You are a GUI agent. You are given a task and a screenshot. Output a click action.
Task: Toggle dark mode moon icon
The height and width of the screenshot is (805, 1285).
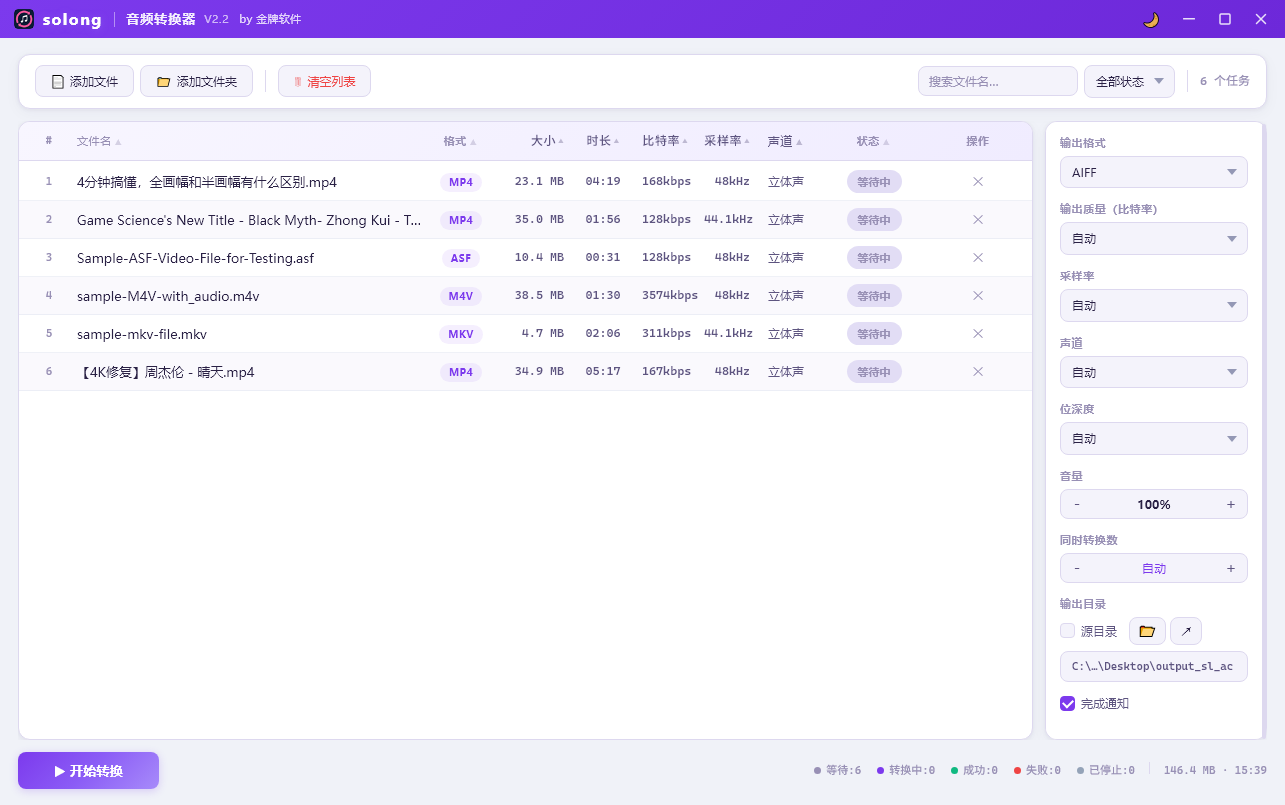1151,20
